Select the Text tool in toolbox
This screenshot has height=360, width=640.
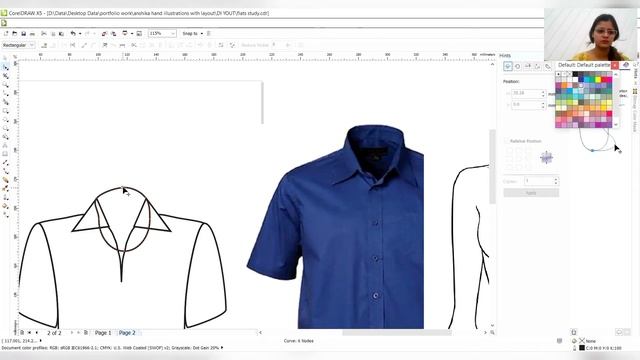pos(5,146)
